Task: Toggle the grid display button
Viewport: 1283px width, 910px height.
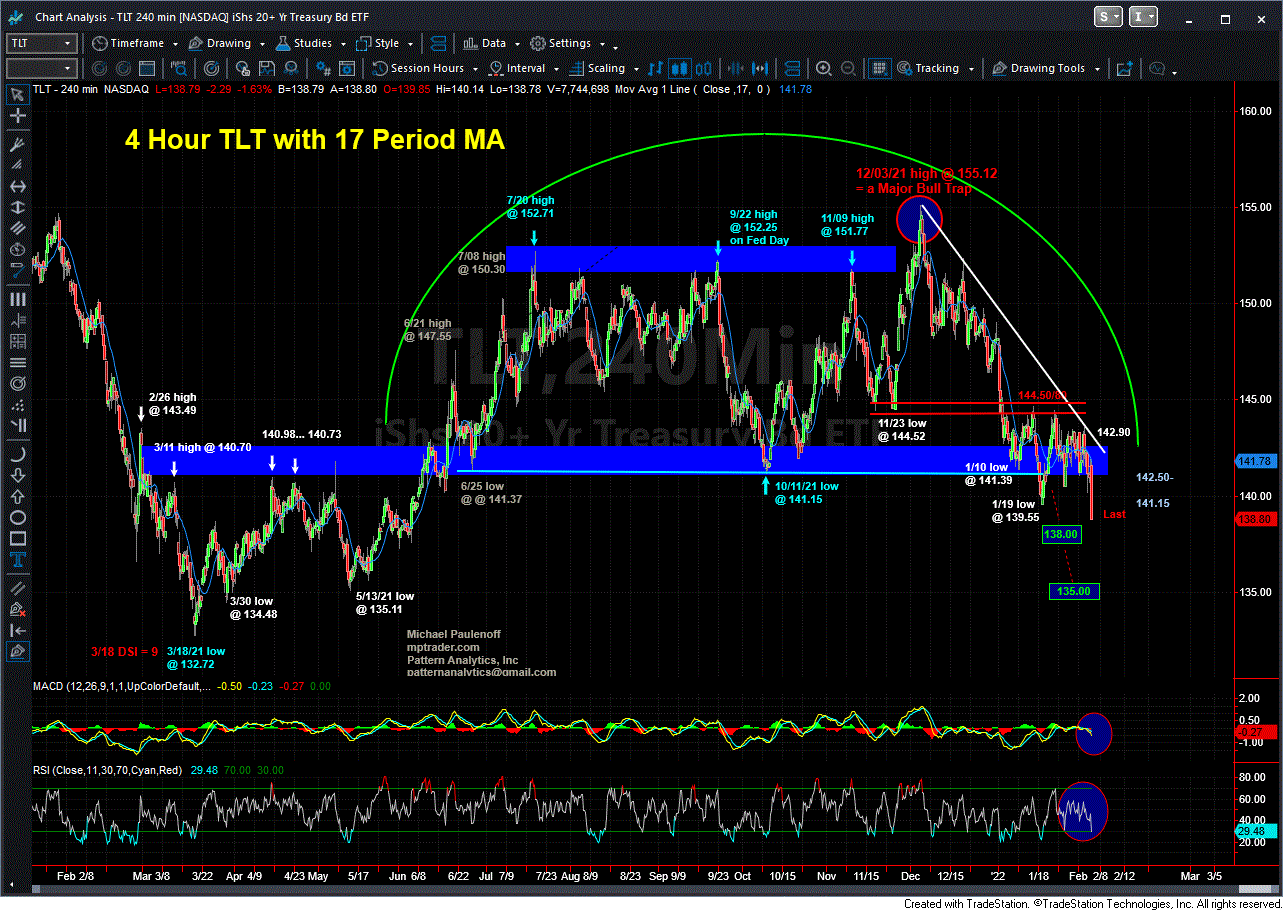Action: pos(879,68)
